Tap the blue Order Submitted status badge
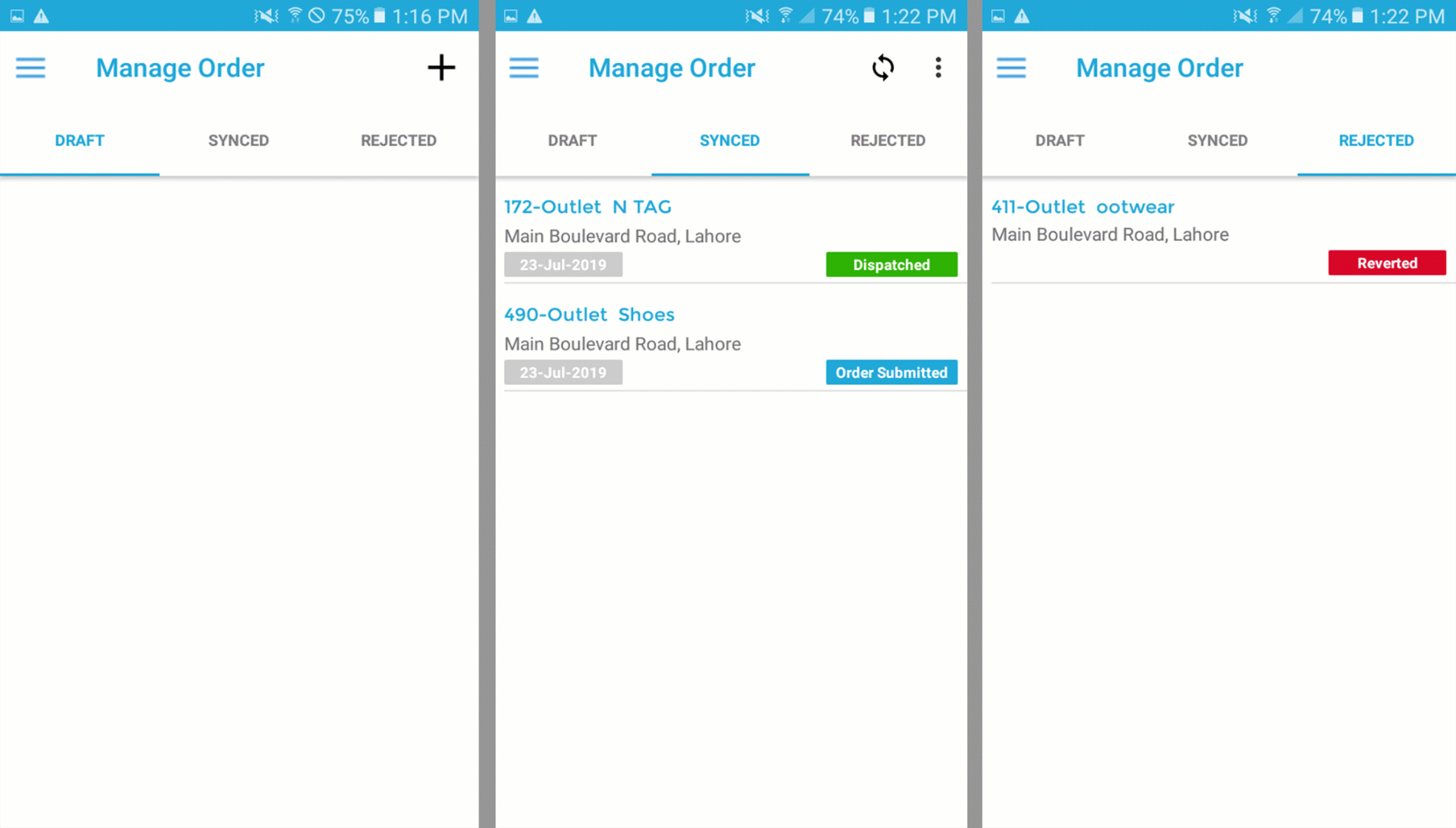1456x828 pixels. [x=891, y=372]
